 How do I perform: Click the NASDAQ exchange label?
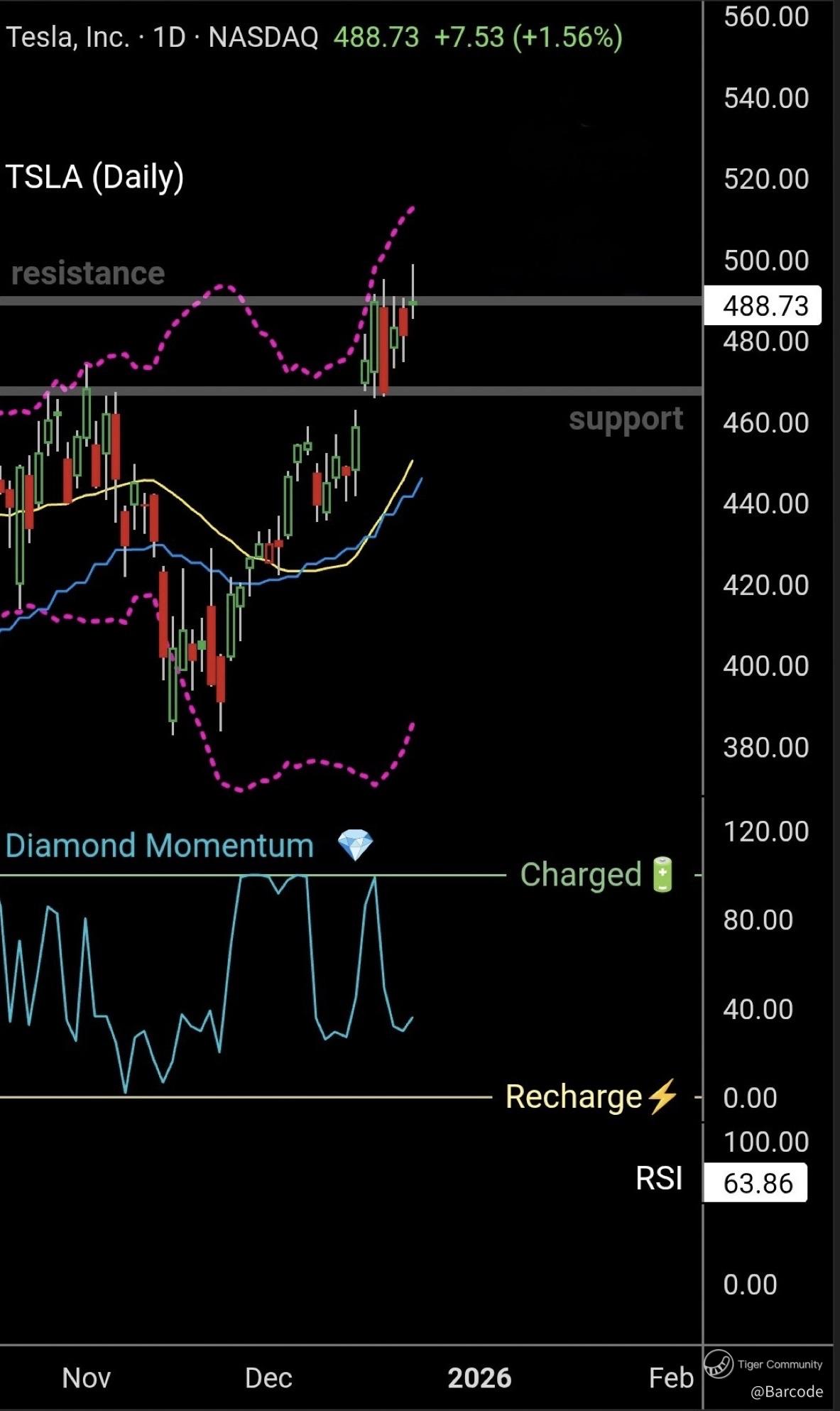click(x=263, y=37)
